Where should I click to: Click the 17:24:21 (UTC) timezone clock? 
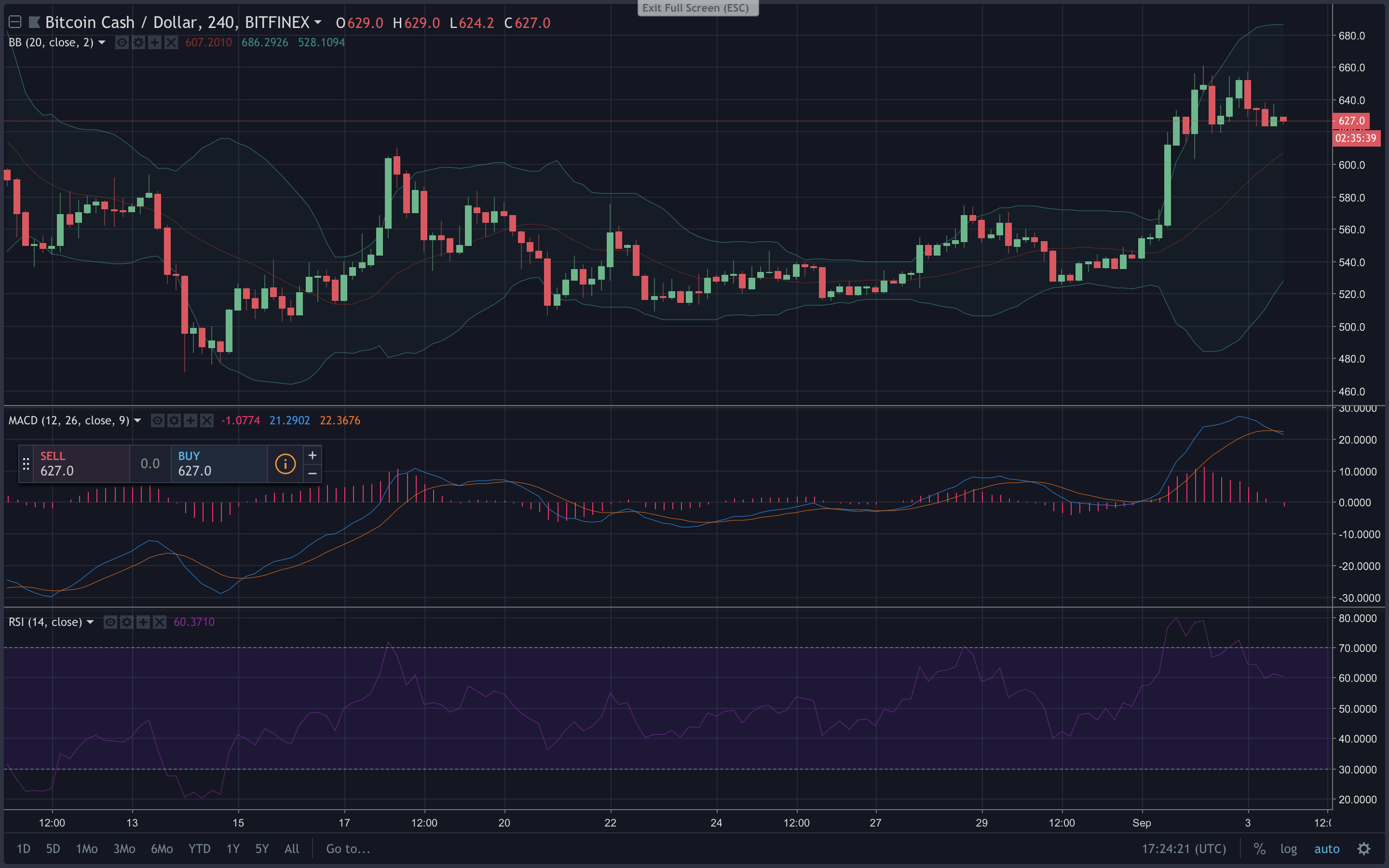click(1184, 849)
